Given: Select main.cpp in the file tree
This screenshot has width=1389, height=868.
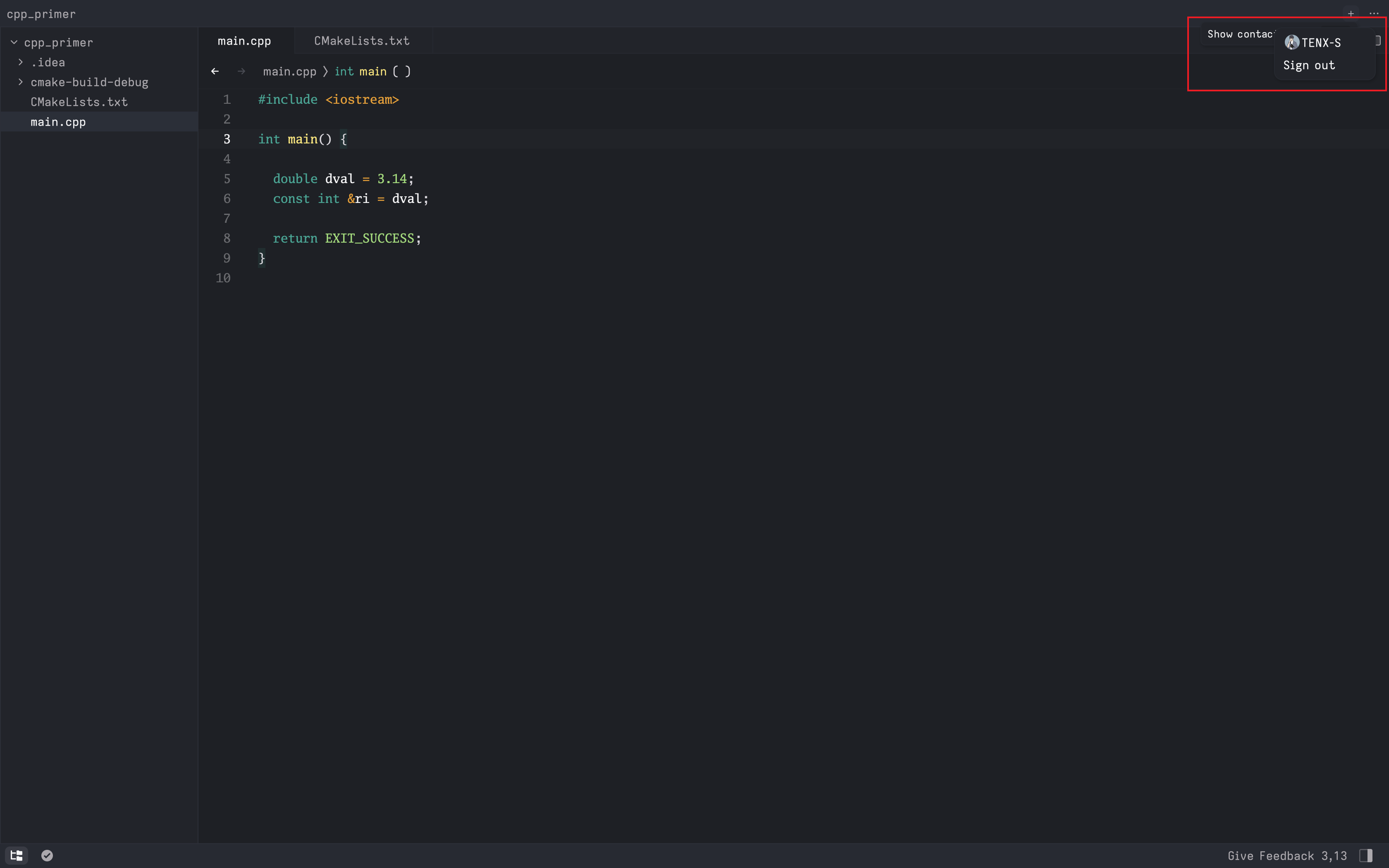Looking at the screenshot, I should point(58,122).
